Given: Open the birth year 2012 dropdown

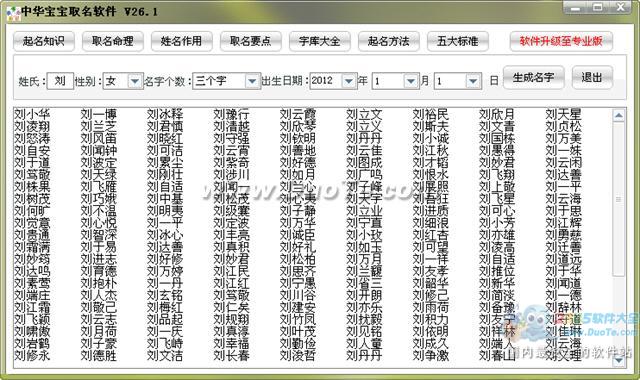Looking at the screenshot, I should [x=349, y=81].
